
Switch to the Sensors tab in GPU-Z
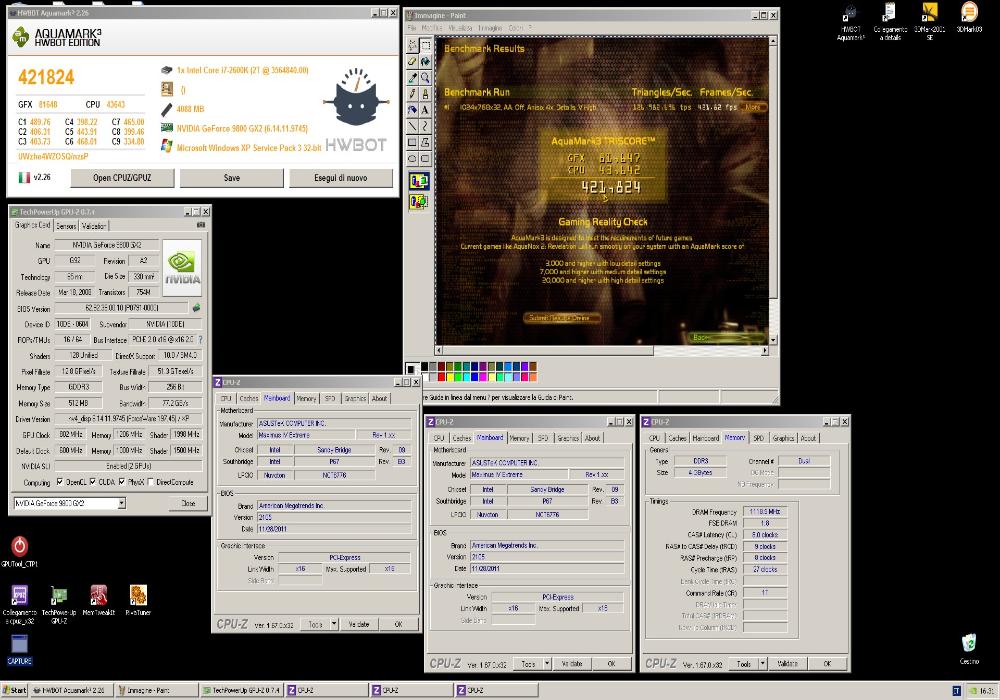tap(66, 226)
